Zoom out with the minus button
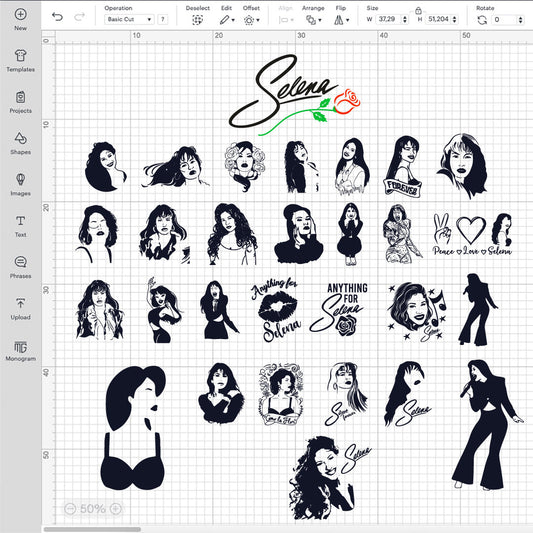Screen dimensions: 533x533 pos(70,509)
